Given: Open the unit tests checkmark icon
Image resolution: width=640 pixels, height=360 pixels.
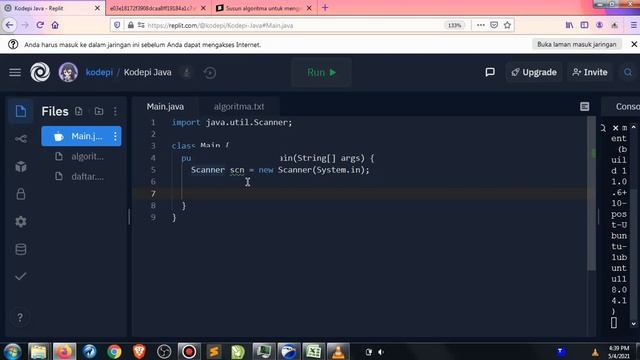Looking at the screenshot, I should (21, 276).
